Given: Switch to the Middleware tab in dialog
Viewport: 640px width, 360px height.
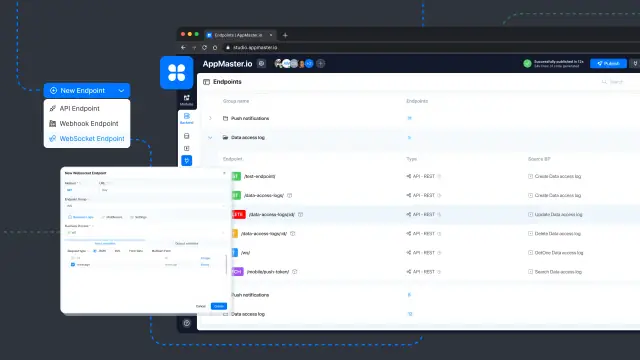Looking at the screenshot, I should tap(112, 217).
